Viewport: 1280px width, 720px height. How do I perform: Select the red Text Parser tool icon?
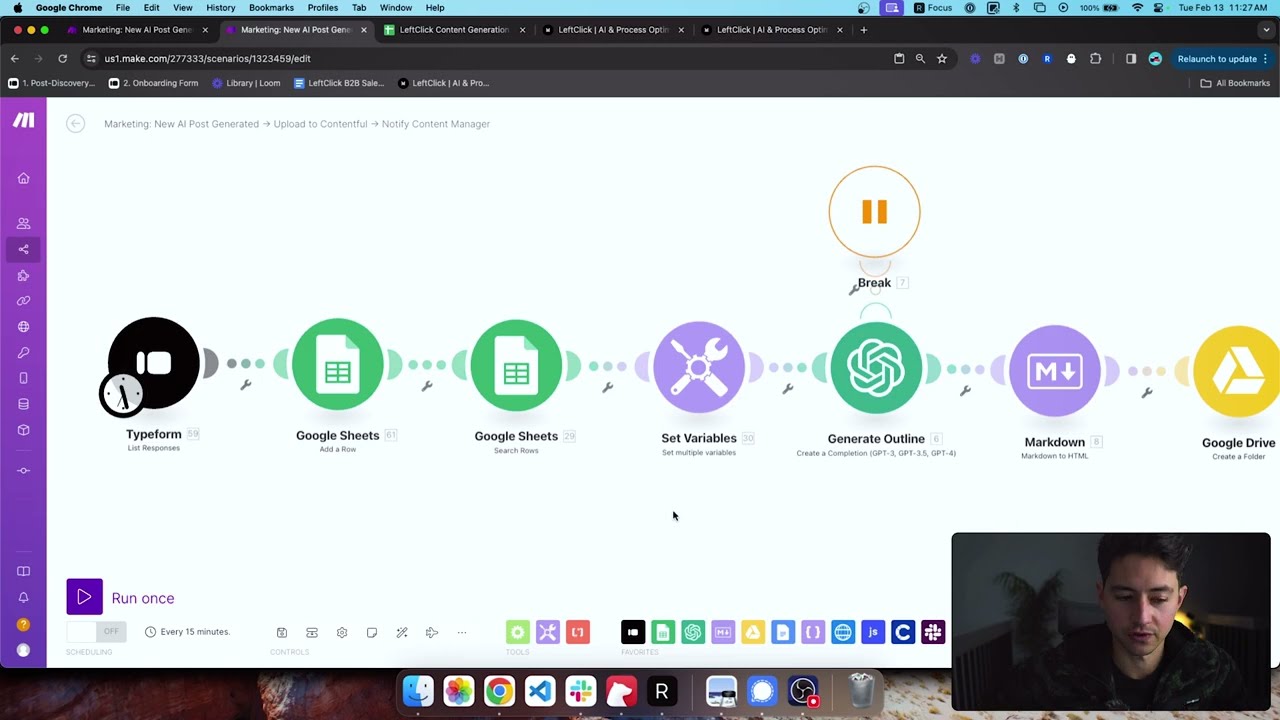point(577,632)
